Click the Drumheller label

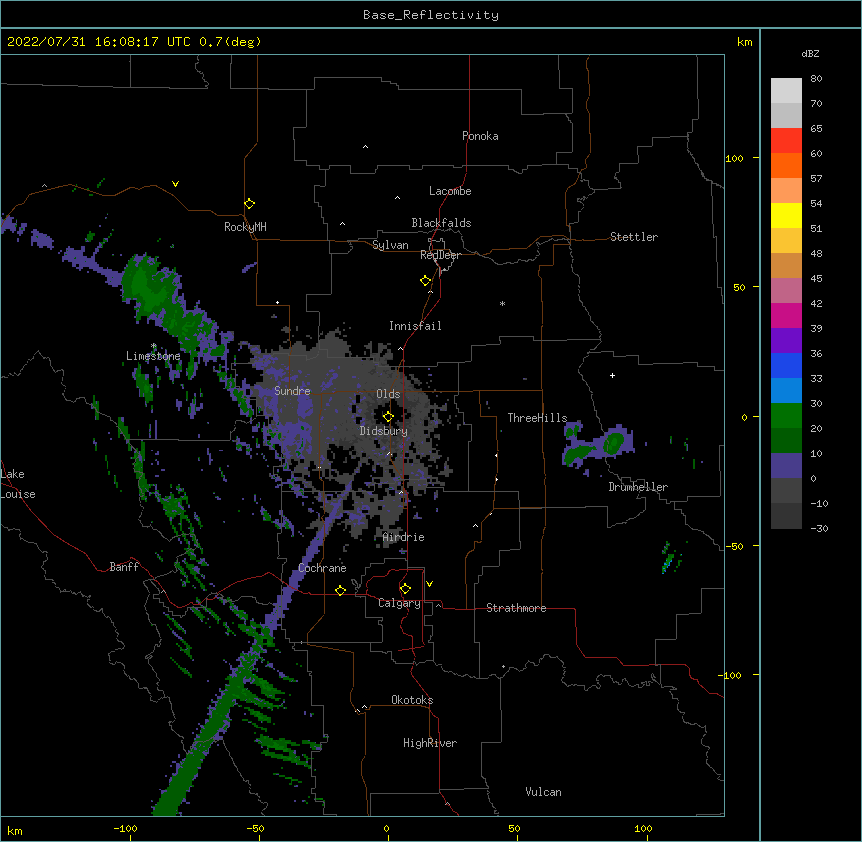pyautogui.click(x=638, y=487)
